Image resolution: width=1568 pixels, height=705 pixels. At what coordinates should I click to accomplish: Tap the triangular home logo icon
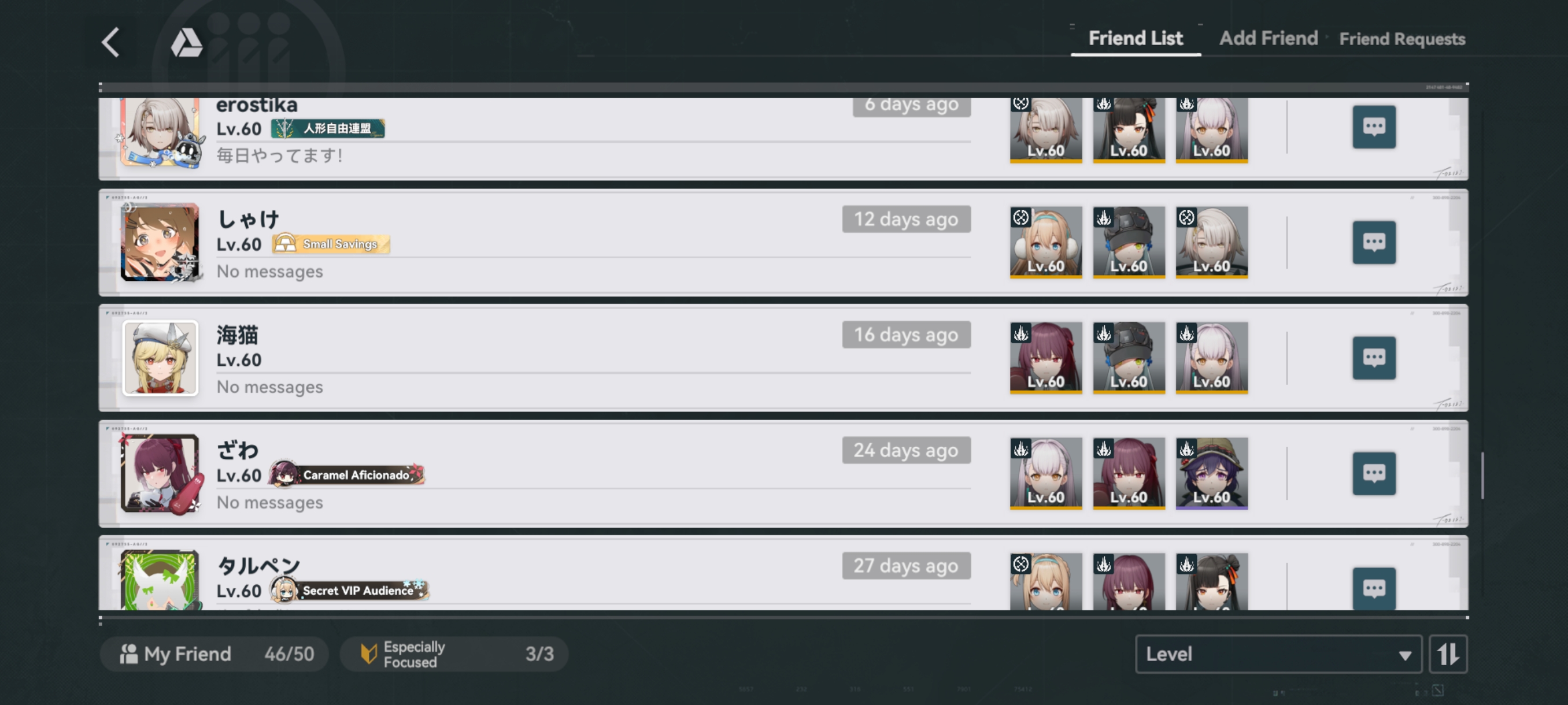[186, 43]
